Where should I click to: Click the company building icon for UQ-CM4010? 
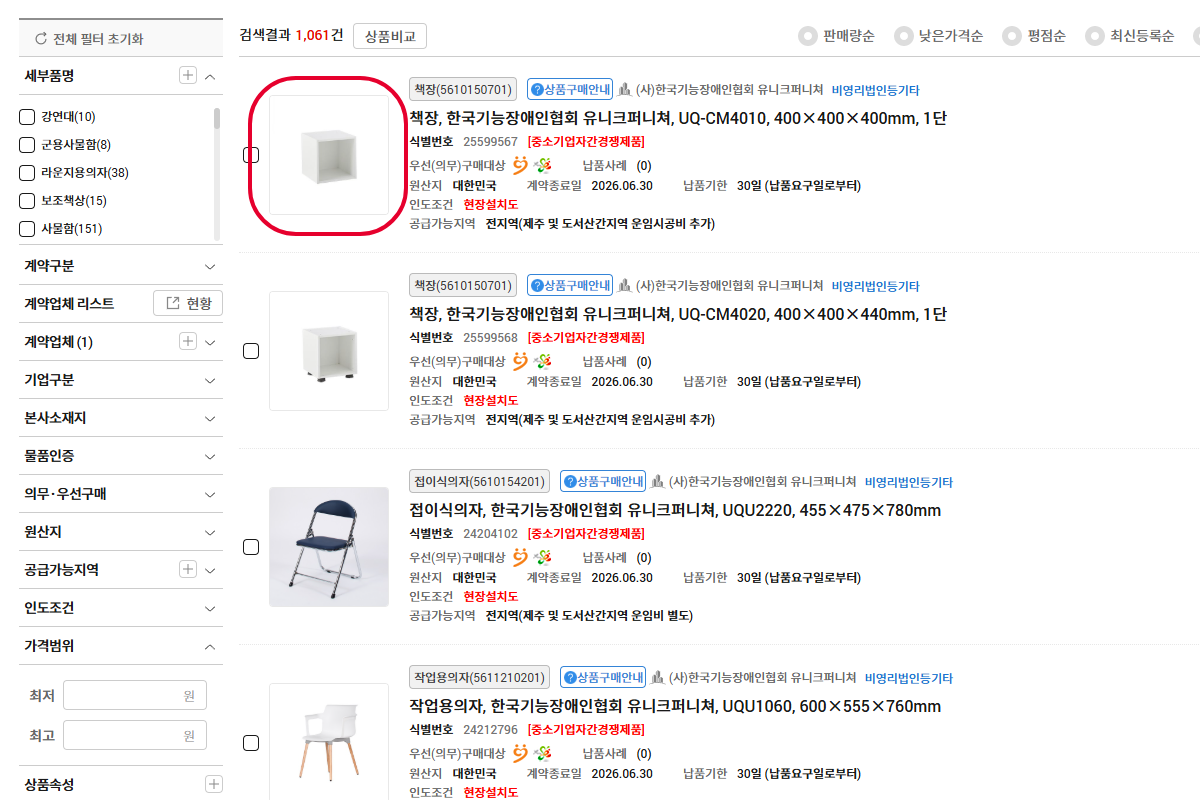(x=625, y=90)
